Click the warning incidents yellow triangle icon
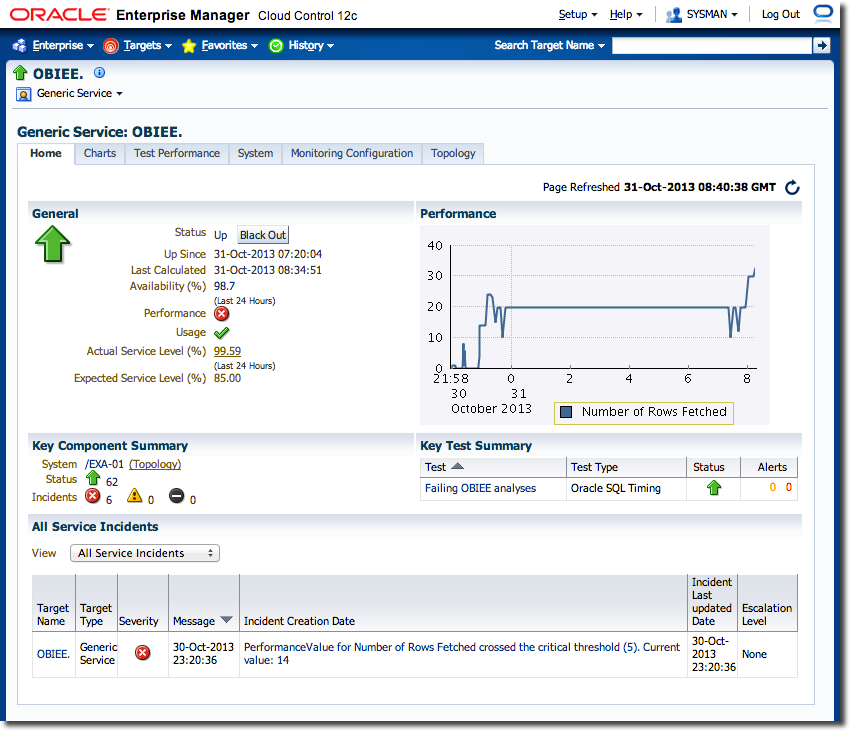 point(134,497)
